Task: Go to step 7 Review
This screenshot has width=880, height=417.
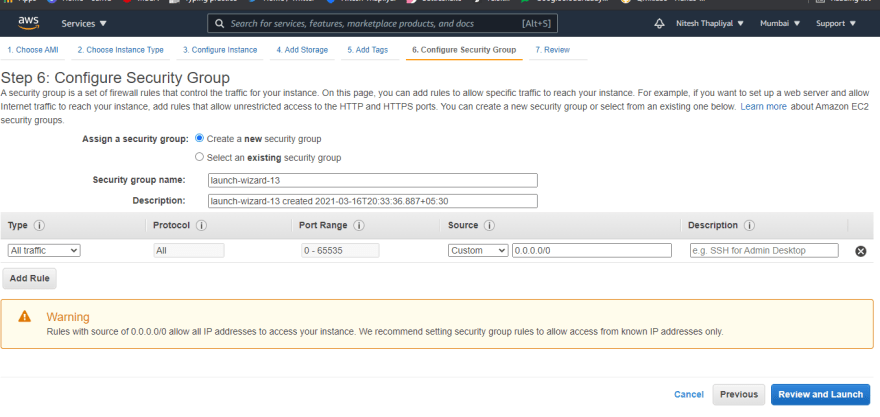Action: pyautogui.click(x=552, y=50)
